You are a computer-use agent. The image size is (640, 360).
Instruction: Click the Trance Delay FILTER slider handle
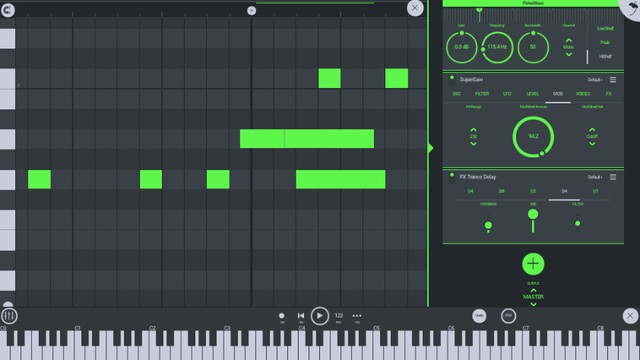(x=578, y=223)
